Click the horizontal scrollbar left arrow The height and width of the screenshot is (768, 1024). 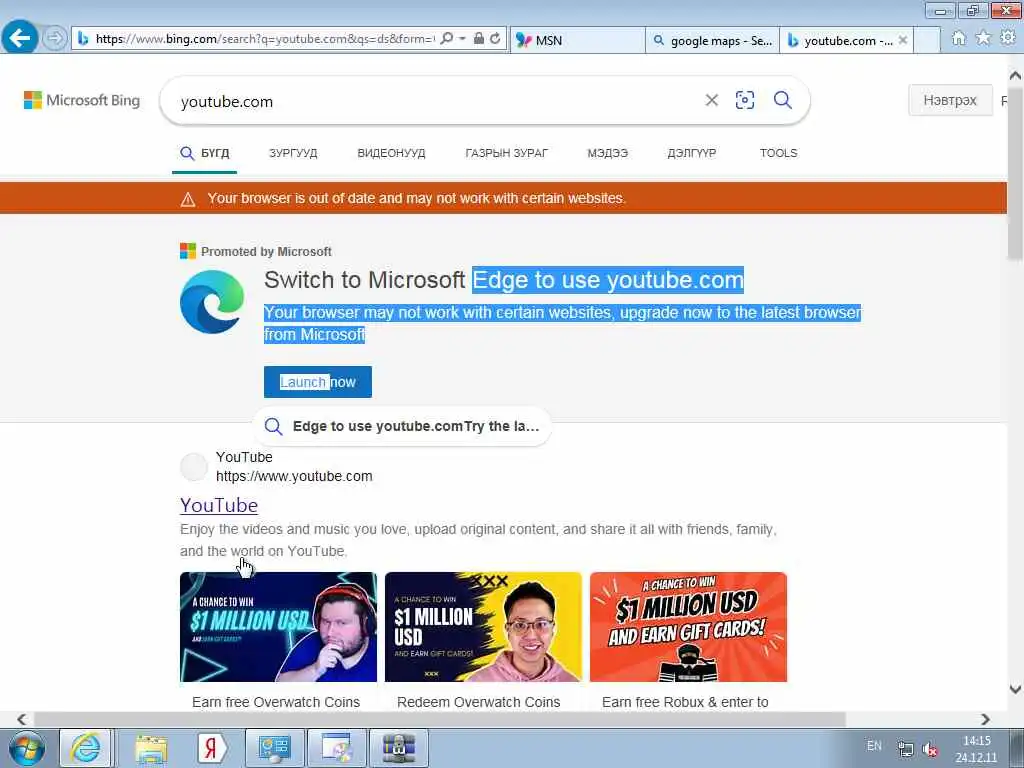[x=22, y=719]
